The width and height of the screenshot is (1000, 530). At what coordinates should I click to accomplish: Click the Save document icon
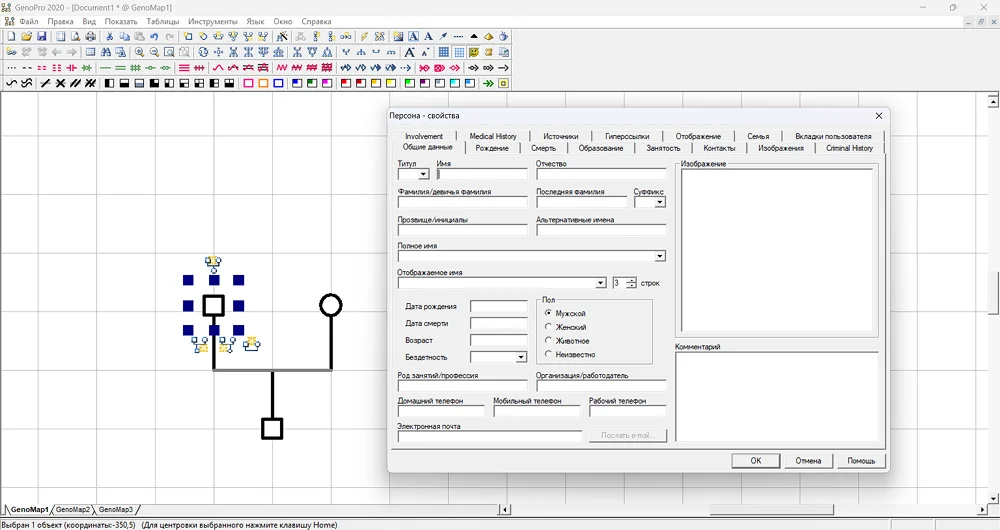pos(42,37)
